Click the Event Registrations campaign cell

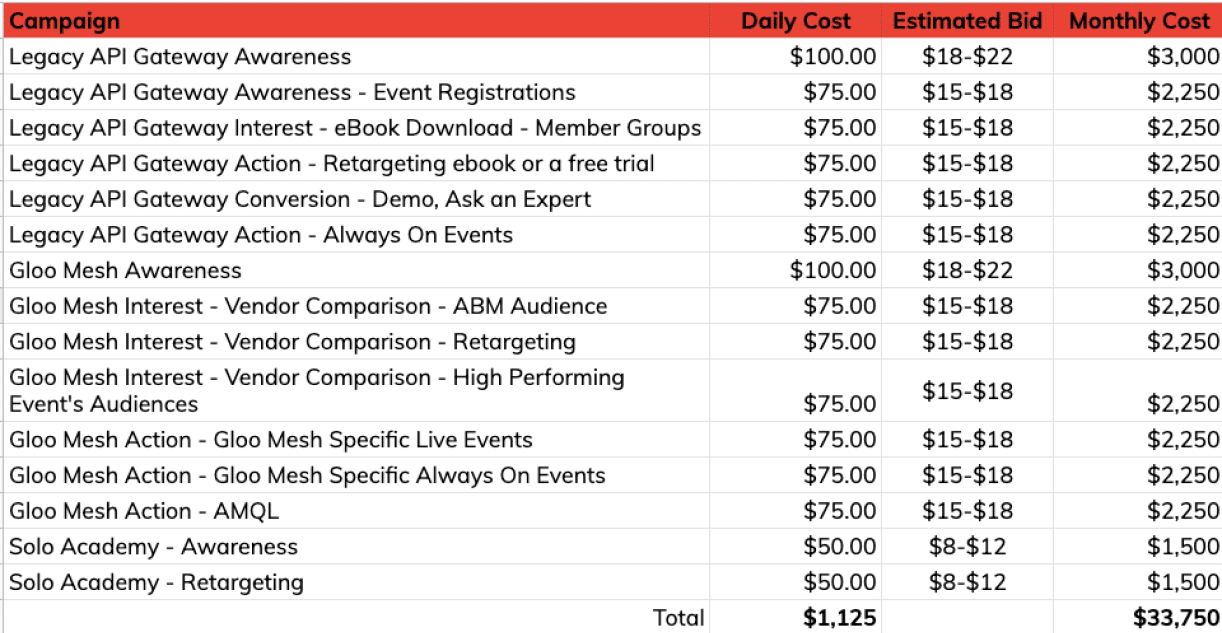pyautogui.click(x=292, y=93)
